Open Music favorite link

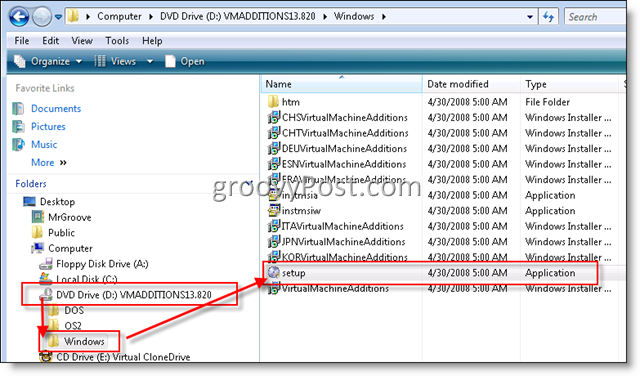(x=44, y=145)
